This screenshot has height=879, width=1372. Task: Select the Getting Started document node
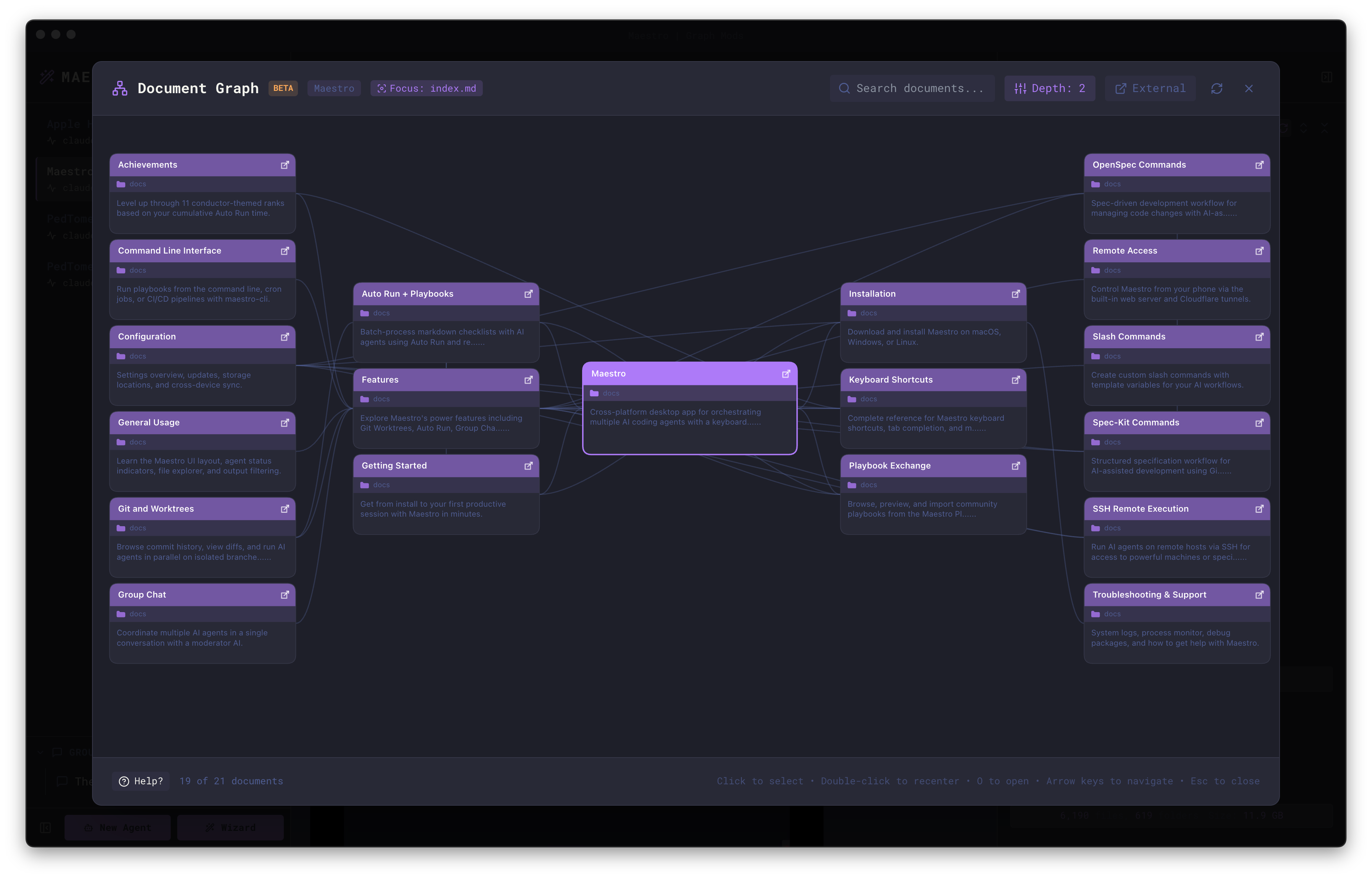pos(445,502)
